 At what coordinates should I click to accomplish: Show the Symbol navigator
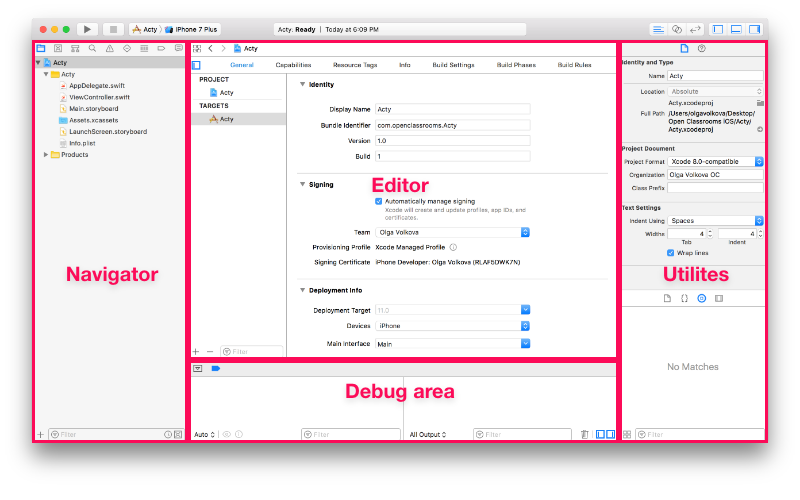tap(75, 48)
